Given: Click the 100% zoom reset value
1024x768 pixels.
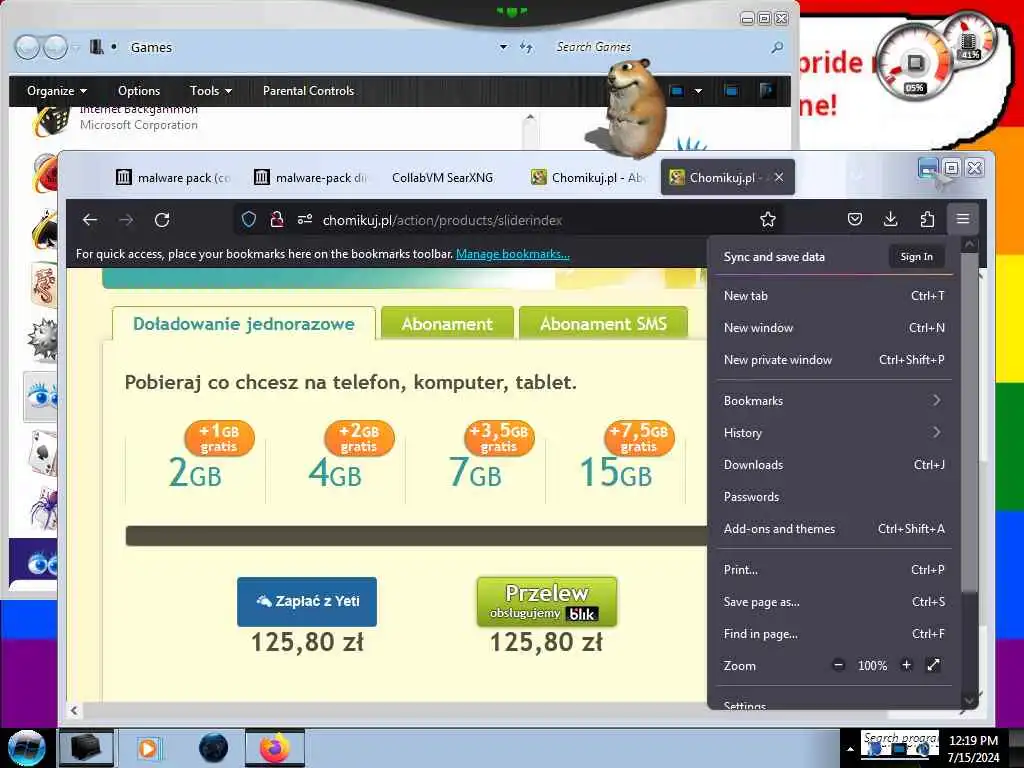Looking at the screenshot, I should [x=872, y=665].
